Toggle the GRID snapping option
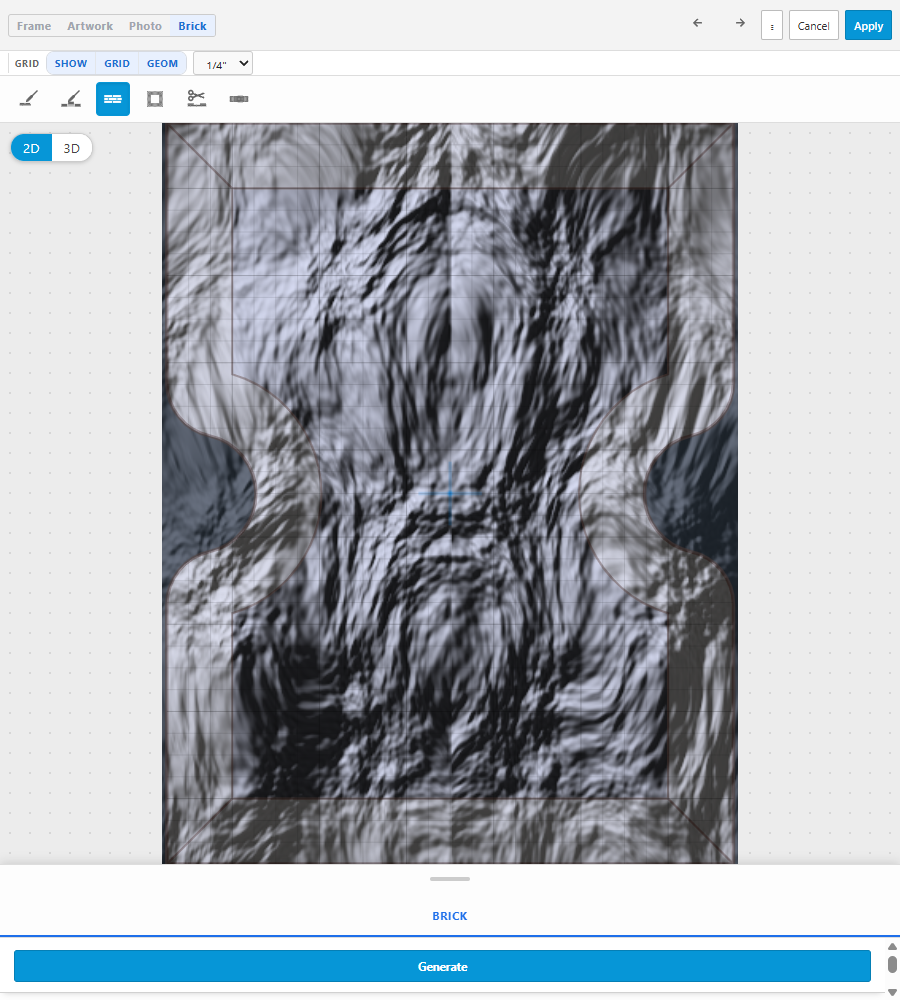 tap(117, 63)
